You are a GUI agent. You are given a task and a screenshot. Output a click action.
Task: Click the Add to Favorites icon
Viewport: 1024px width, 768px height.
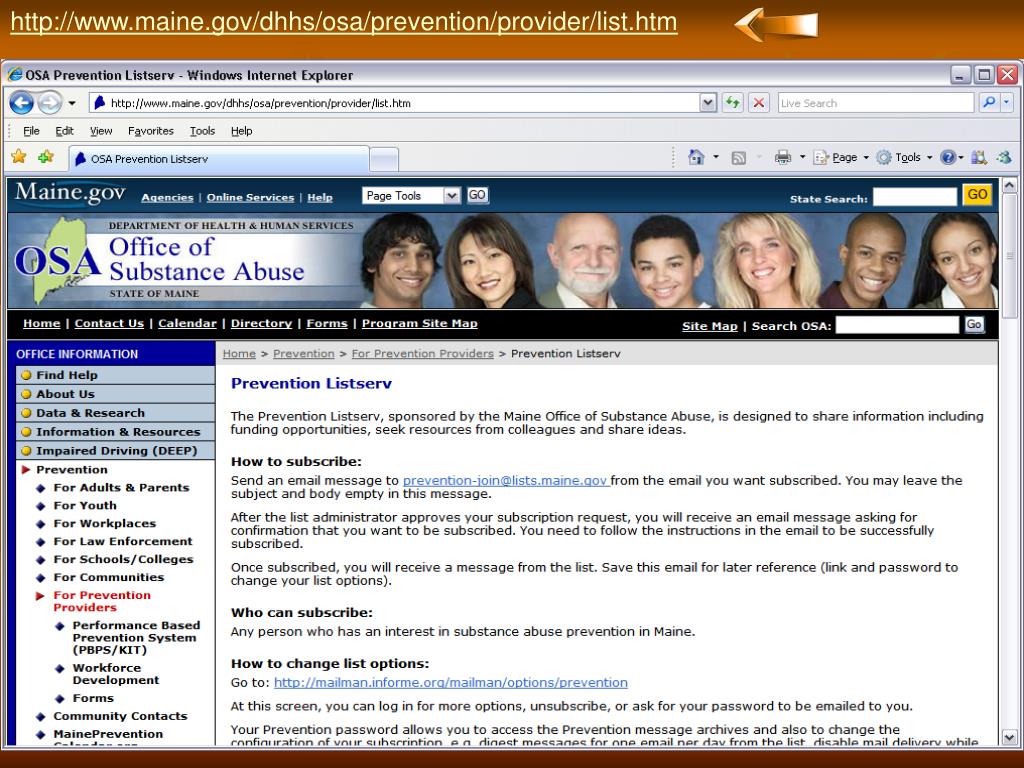point(46,157)
